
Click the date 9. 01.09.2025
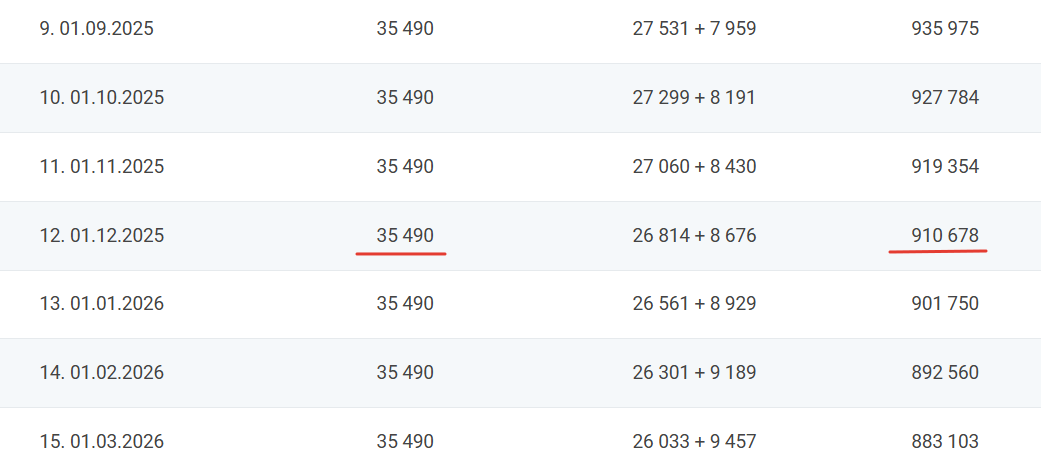click(97, 29)
